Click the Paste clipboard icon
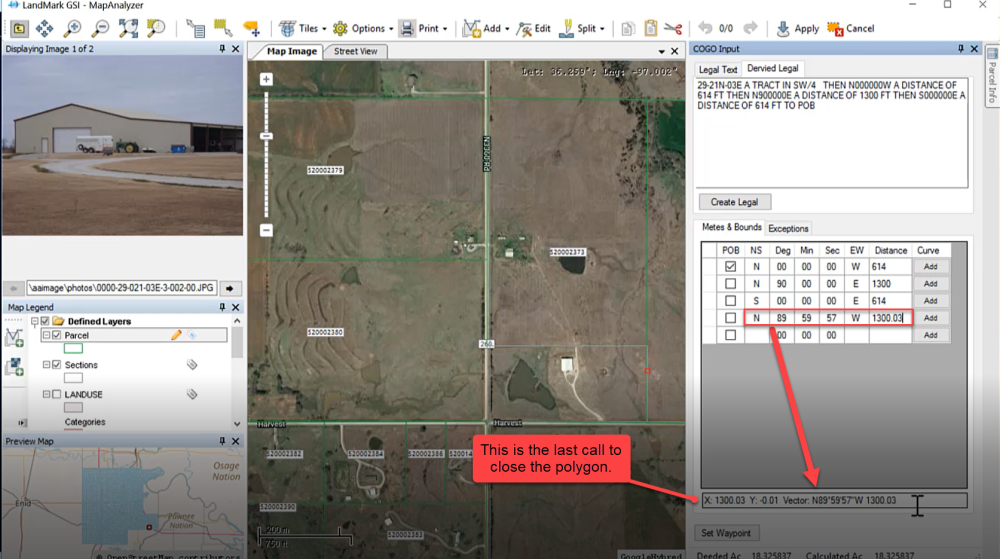The height and width of the screenshot is (559, 1000). [x=651, y=29]
